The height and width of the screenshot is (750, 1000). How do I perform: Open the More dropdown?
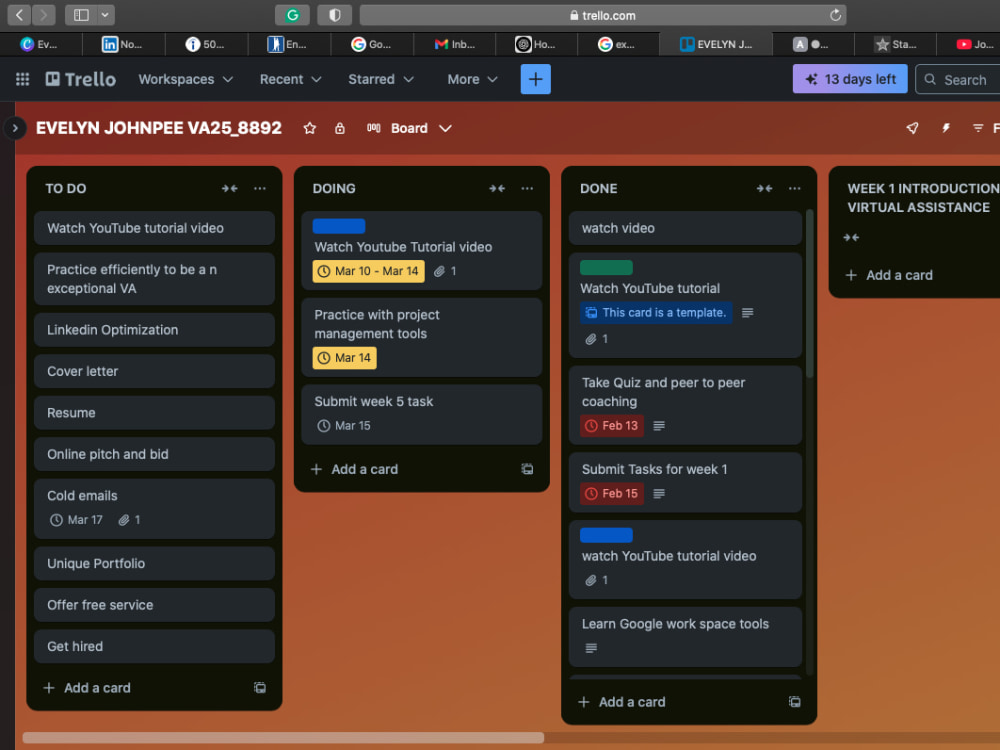click(x=472, y=79)
